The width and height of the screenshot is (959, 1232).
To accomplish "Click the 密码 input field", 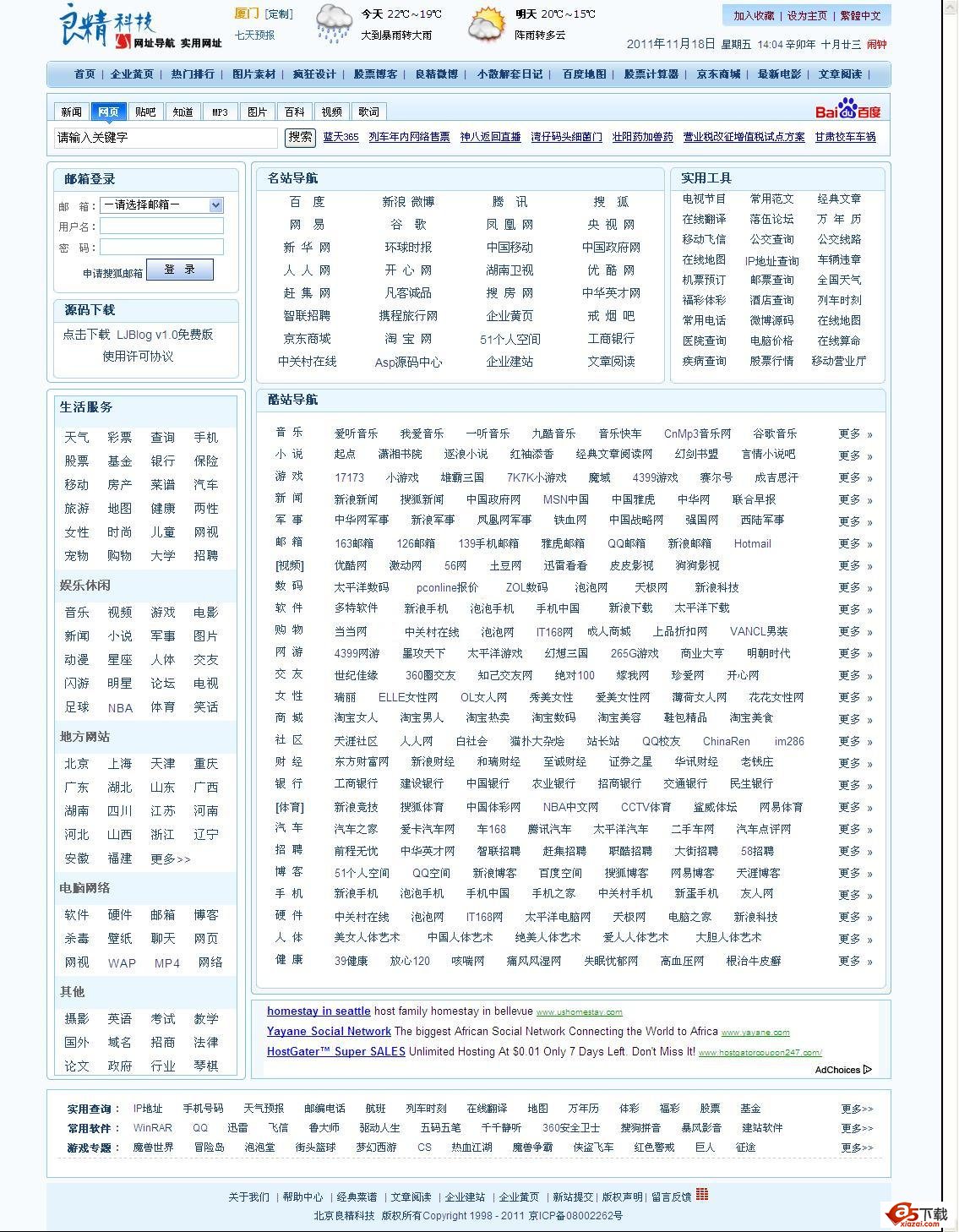I will (x=161, y=247).
